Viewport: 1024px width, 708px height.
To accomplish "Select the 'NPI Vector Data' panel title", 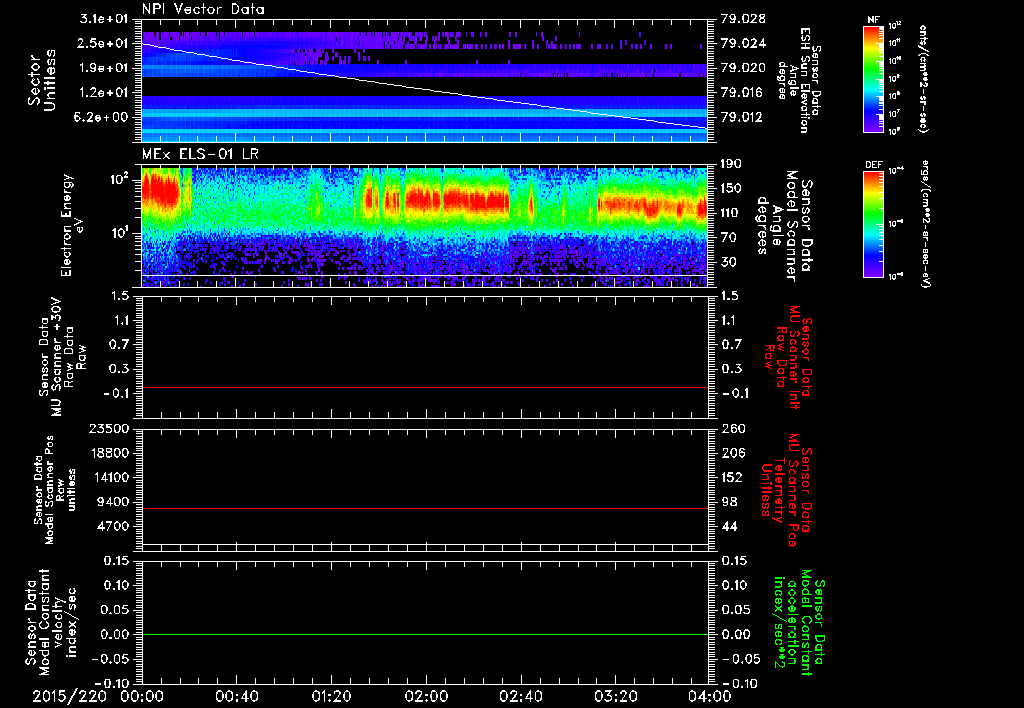I will 203,9.
